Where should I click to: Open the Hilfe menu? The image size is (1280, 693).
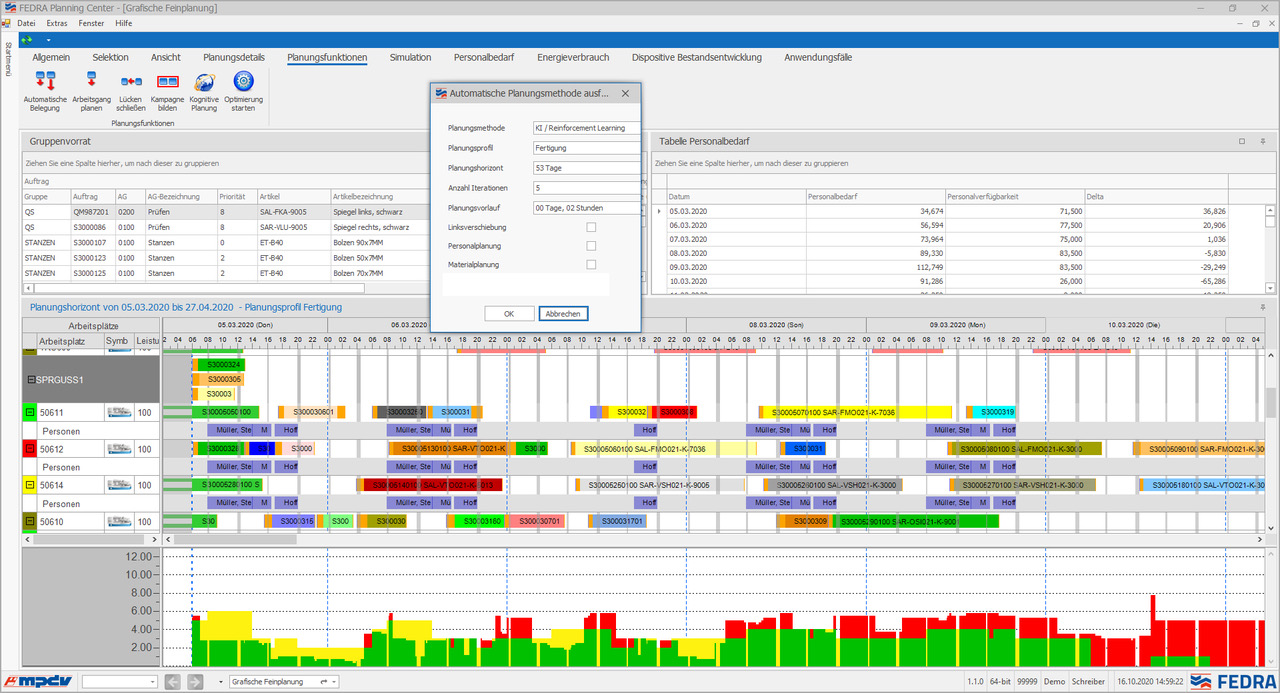tap(123, 23)
